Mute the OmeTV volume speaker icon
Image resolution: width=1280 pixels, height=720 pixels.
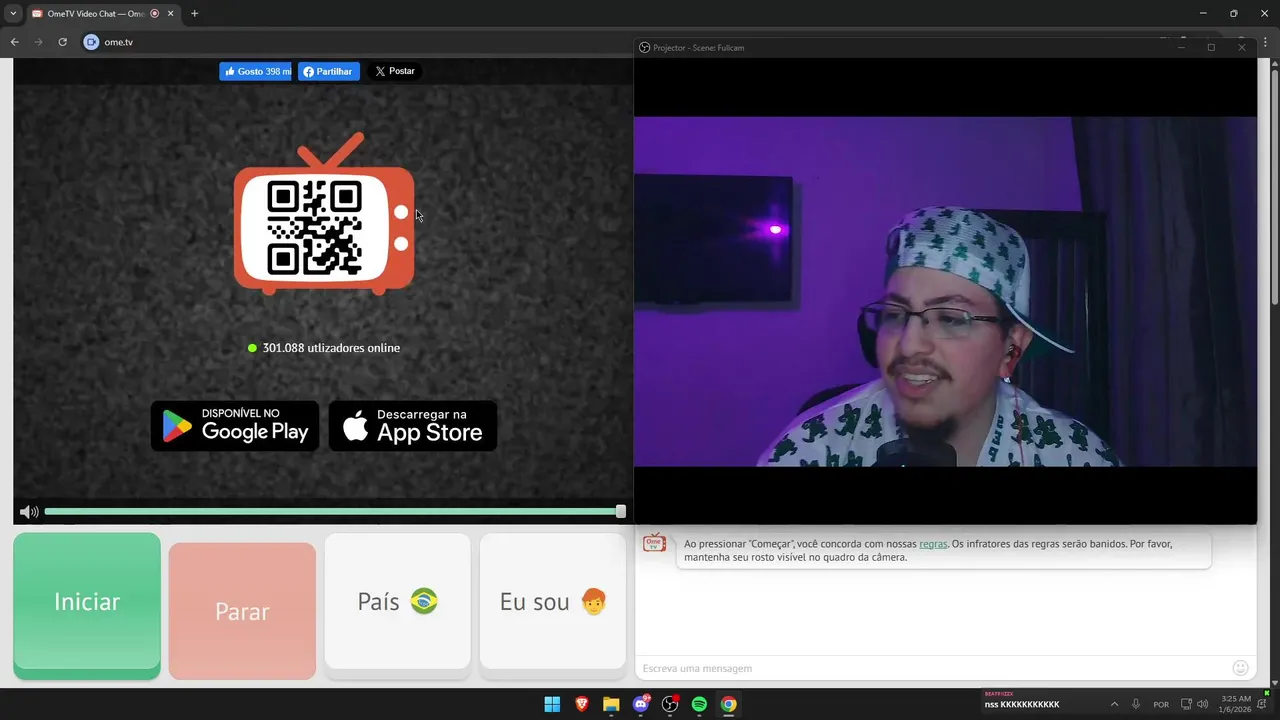point(29,512)
